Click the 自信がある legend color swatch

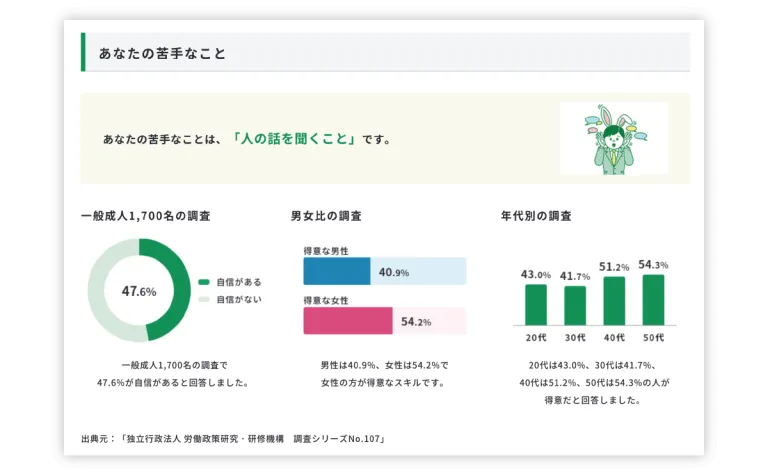[204, 282]
